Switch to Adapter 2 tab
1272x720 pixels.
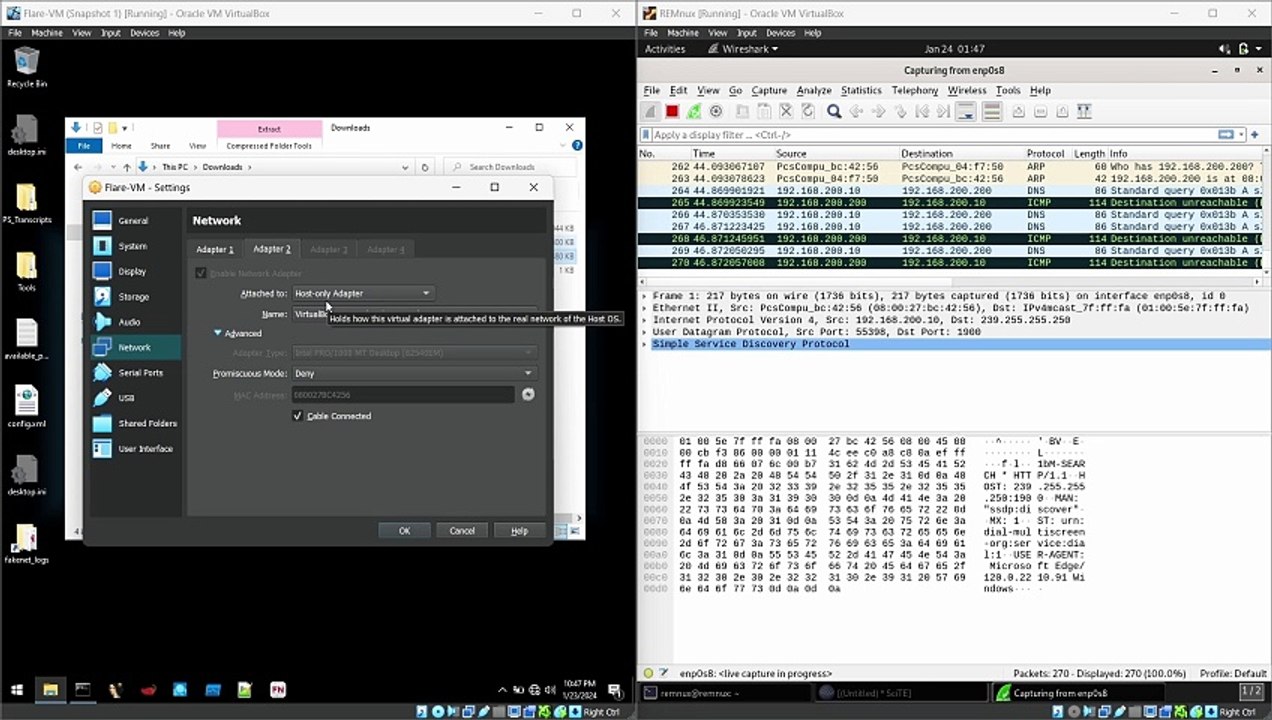point(272,249)
